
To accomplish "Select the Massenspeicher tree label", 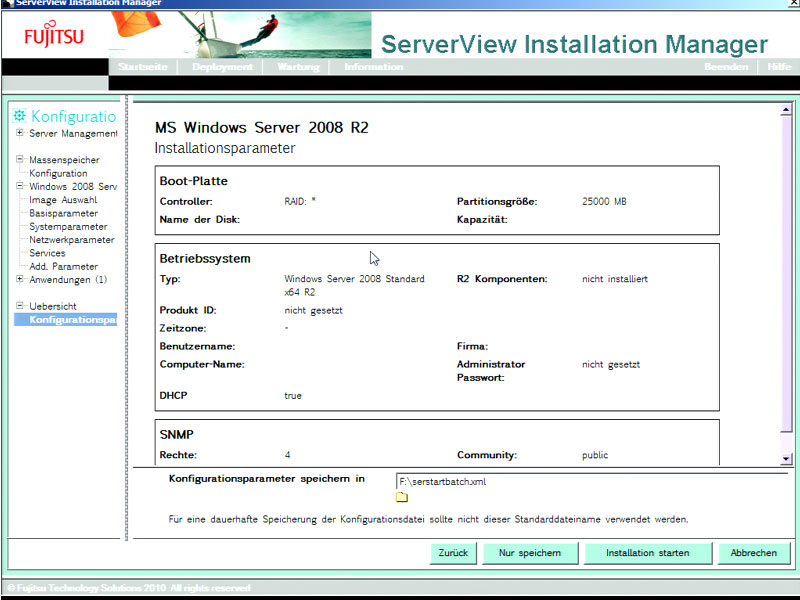I will point(64,160).
